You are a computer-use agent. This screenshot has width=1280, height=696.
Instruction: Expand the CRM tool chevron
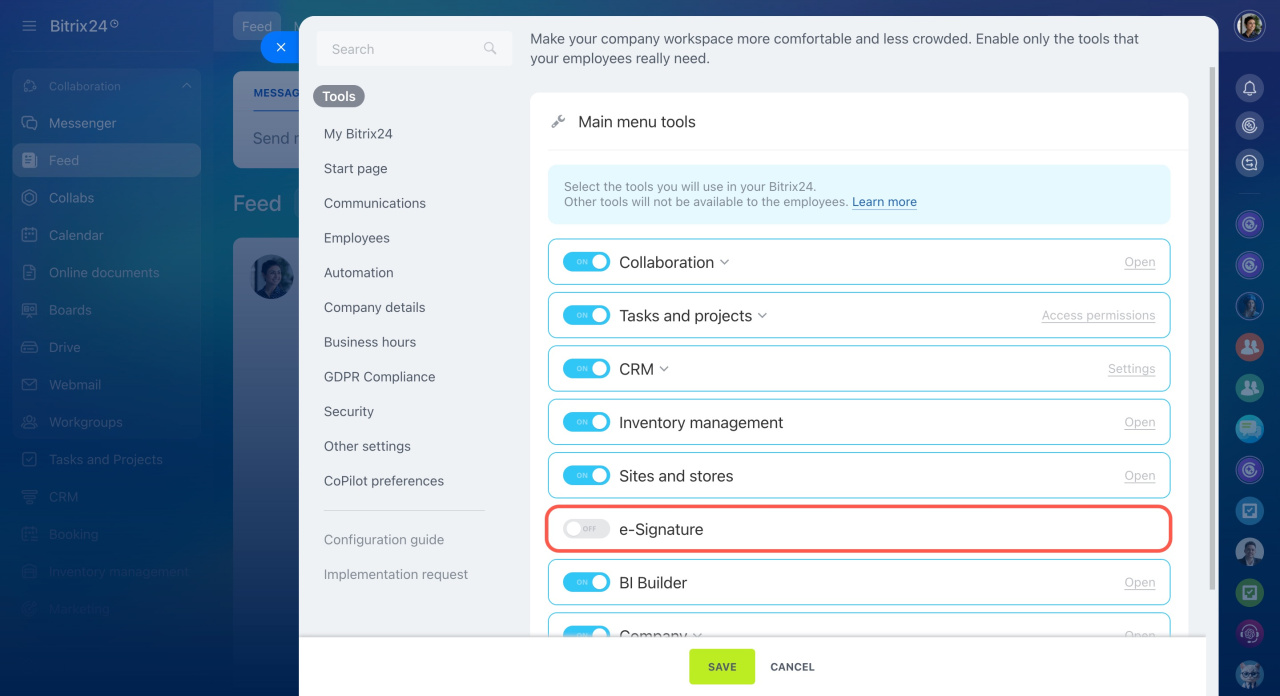664,369
